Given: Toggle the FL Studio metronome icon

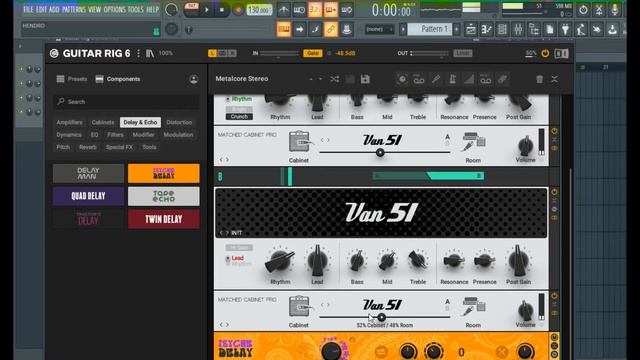Looking at the screenshot, I should point(283,10).
